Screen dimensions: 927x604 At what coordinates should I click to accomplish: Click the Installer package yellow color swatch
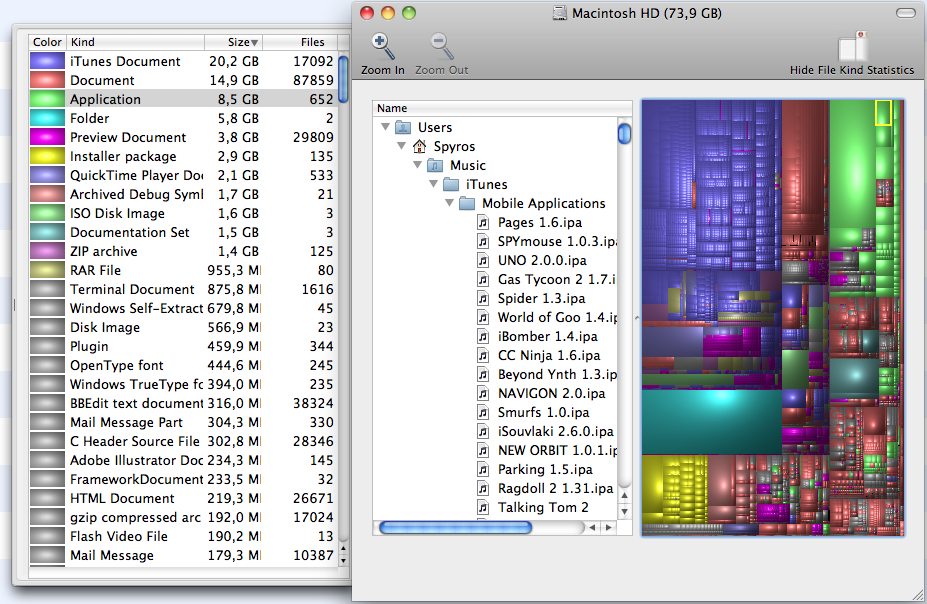[47, 156]
